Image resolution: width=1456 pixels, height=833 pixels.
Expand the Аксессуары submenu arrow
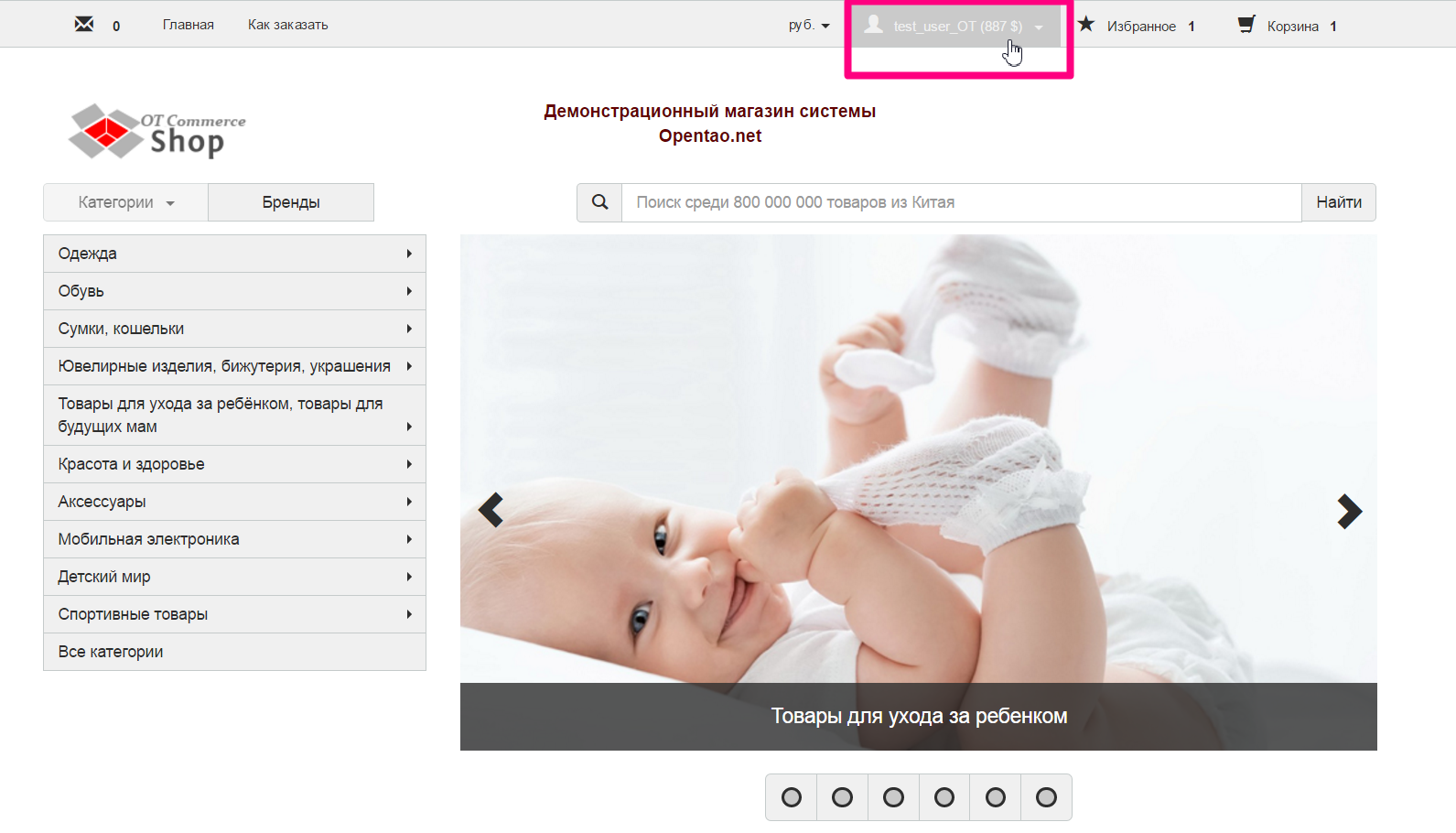[x=409, y=502]
